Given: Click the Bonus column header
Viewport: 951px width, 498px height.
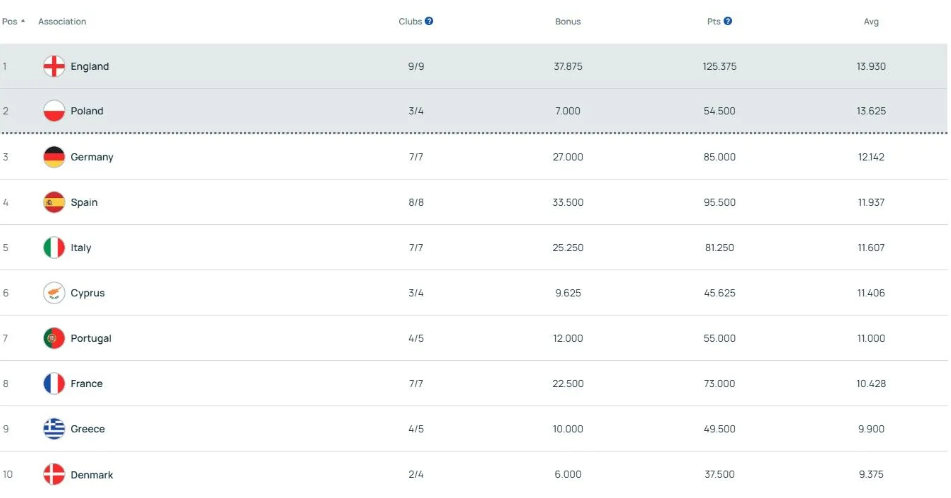Looking at the screenshot, I should coord(568,21).
